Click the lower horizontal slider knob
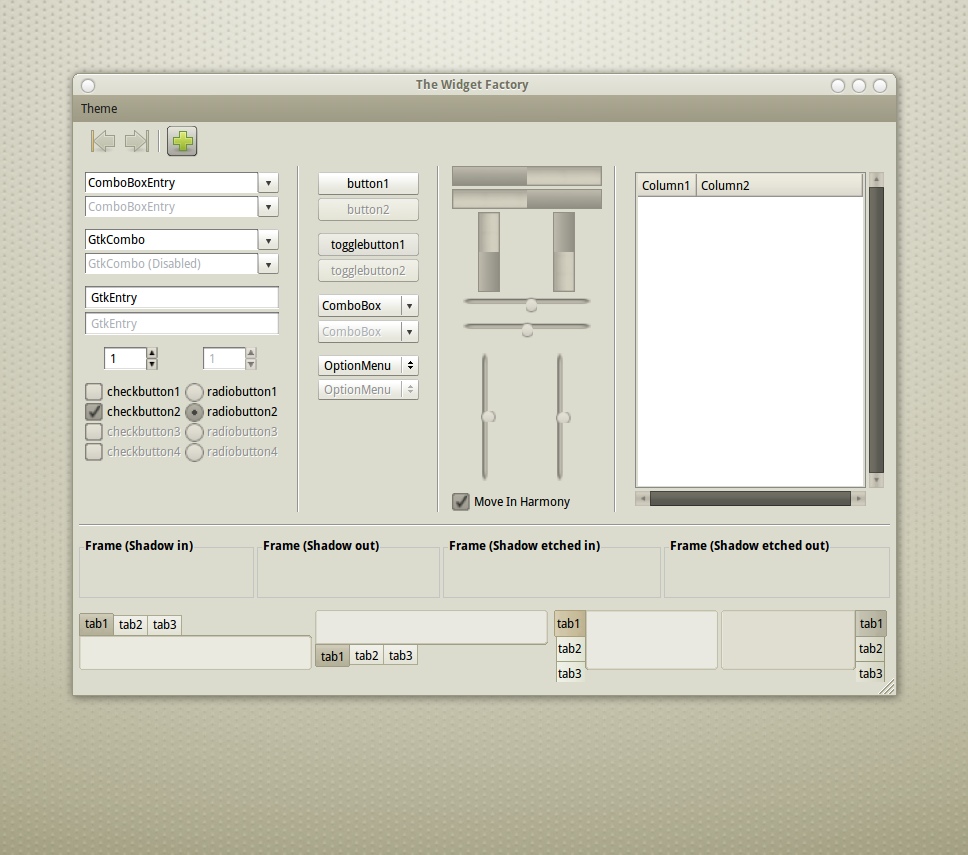 pos(527,330)
